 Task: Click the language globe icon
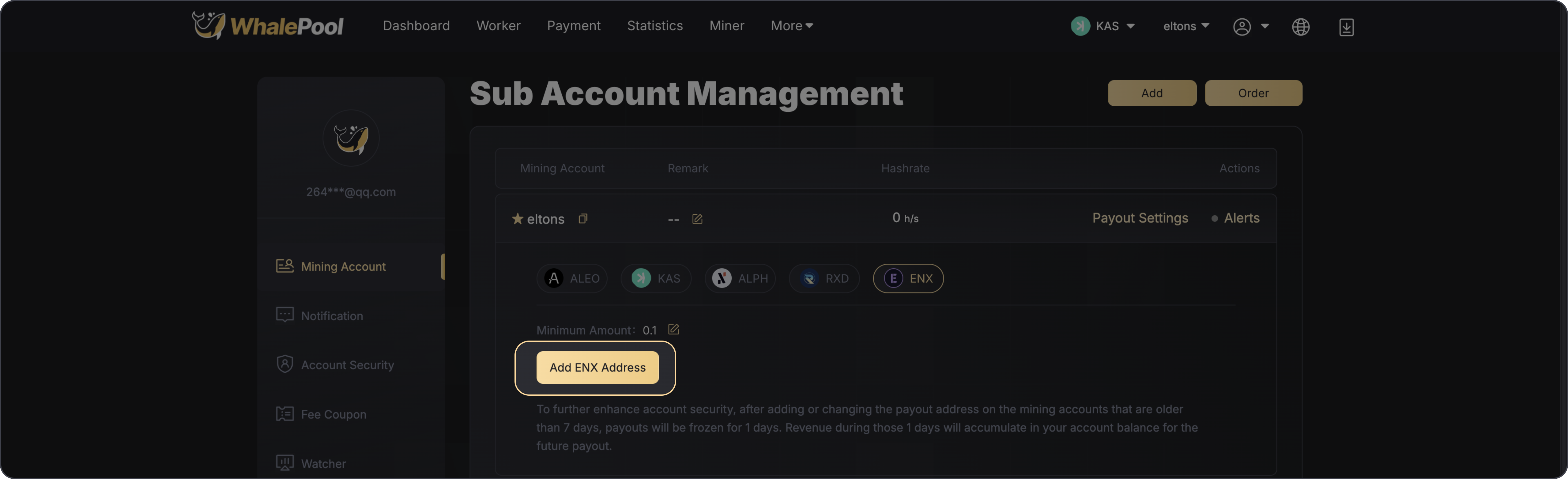coord(1300,27)
